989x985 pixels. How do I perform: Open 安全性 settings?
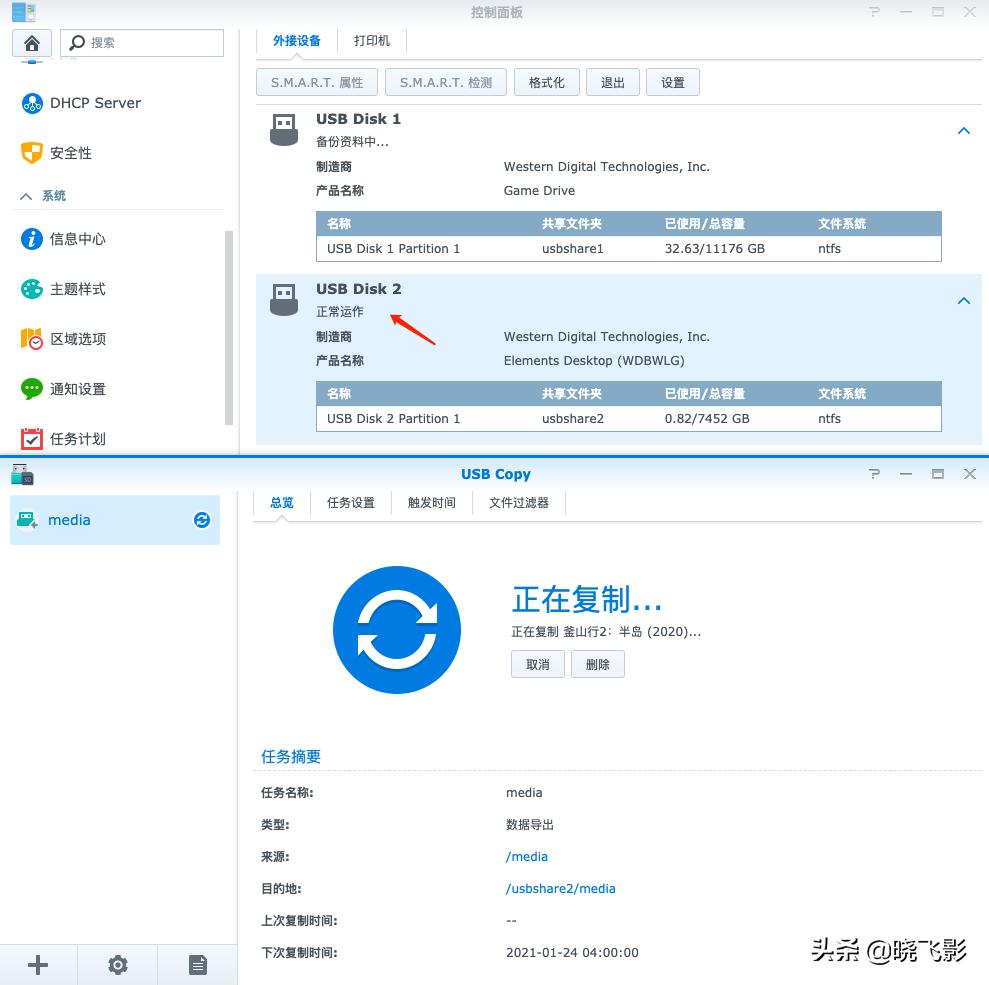tap(70, 153)
